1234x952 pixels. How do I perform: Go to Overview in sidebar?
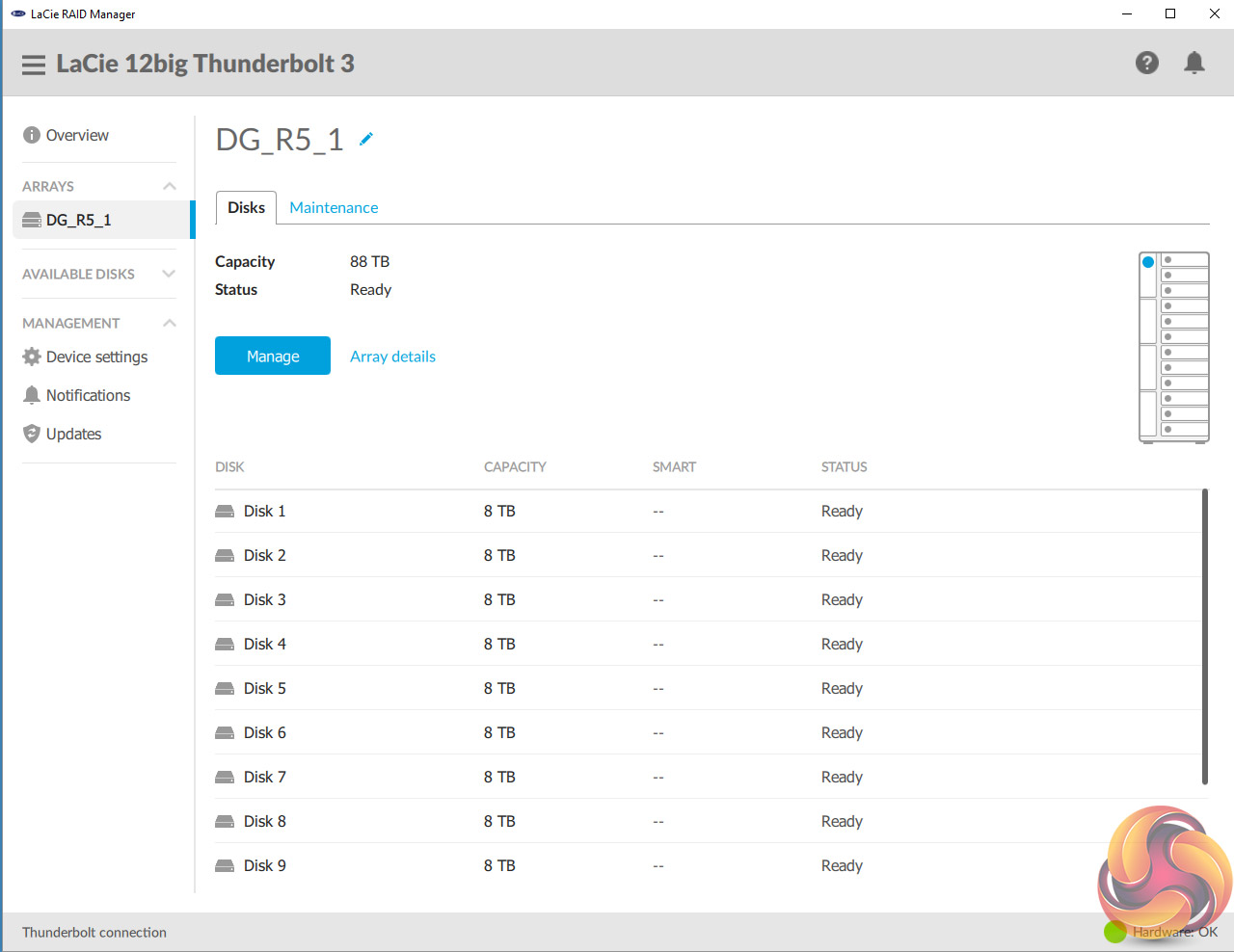coord(77,135)
